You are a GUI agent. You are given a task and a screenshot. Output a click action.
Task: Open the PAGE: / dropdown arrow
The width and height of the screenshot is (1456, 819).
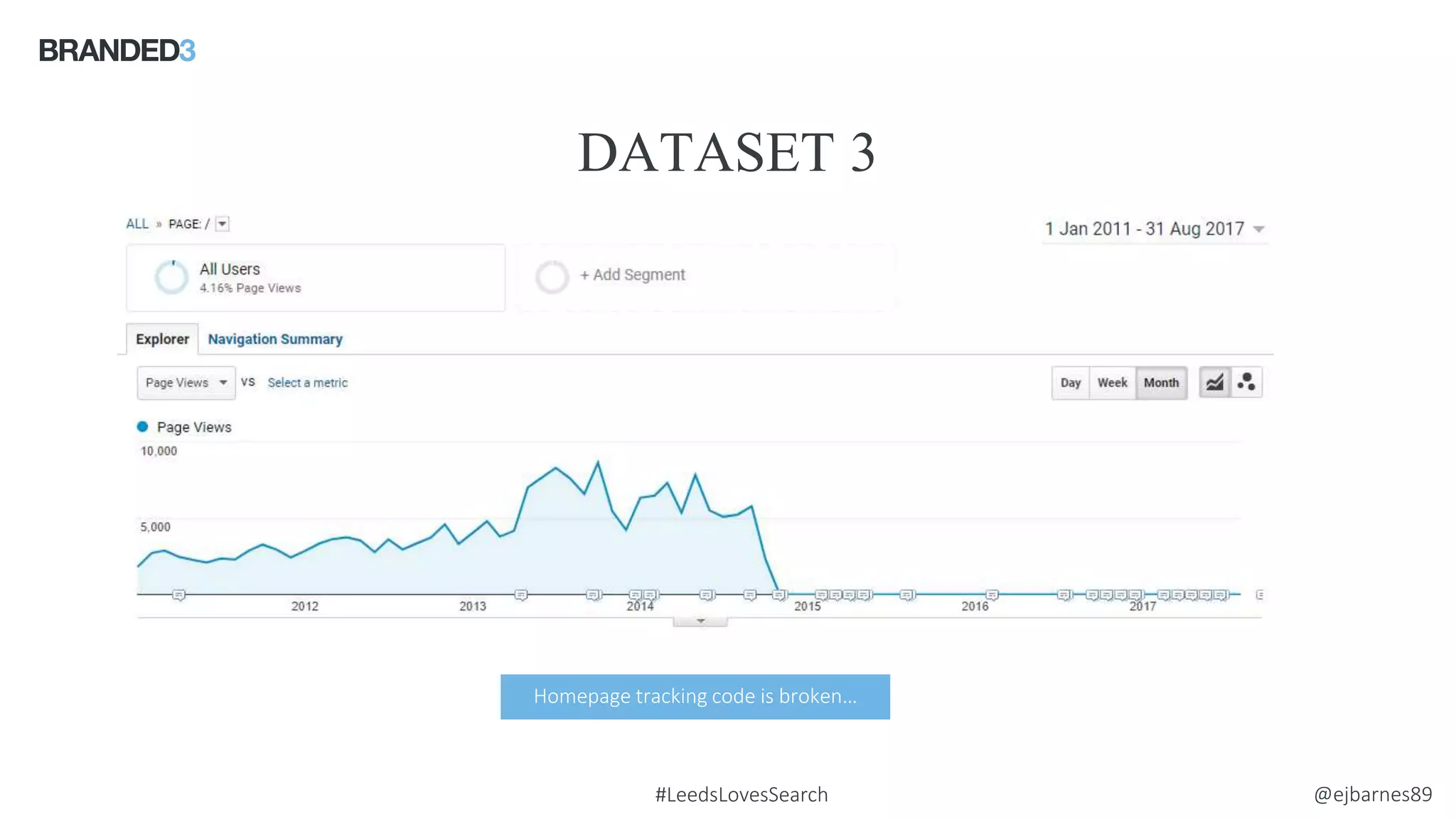pyautogui.click(x=223, y=224)
